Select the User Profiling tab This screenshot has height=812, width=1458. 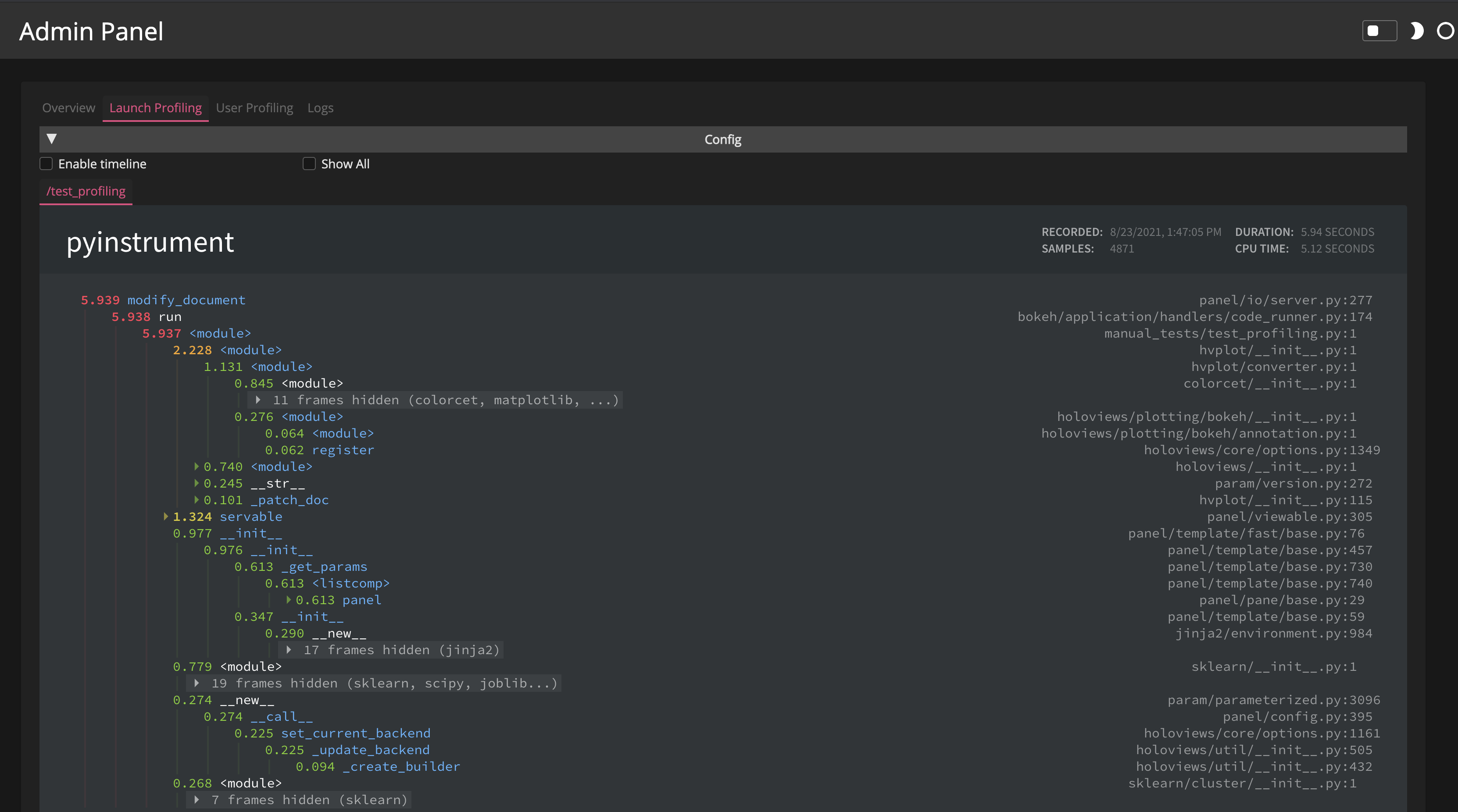(254, 107)
